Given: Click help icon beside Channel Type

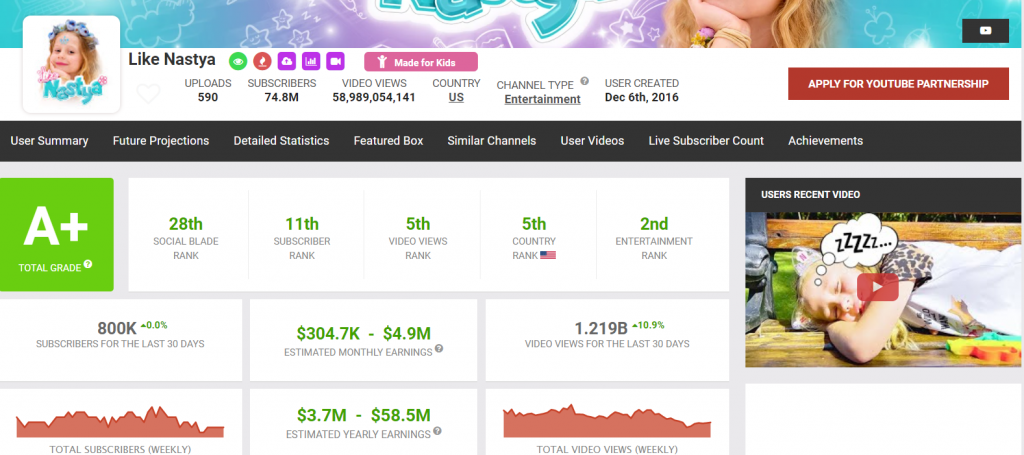Looking at the screenshot, I should click(x=584, y=82).
